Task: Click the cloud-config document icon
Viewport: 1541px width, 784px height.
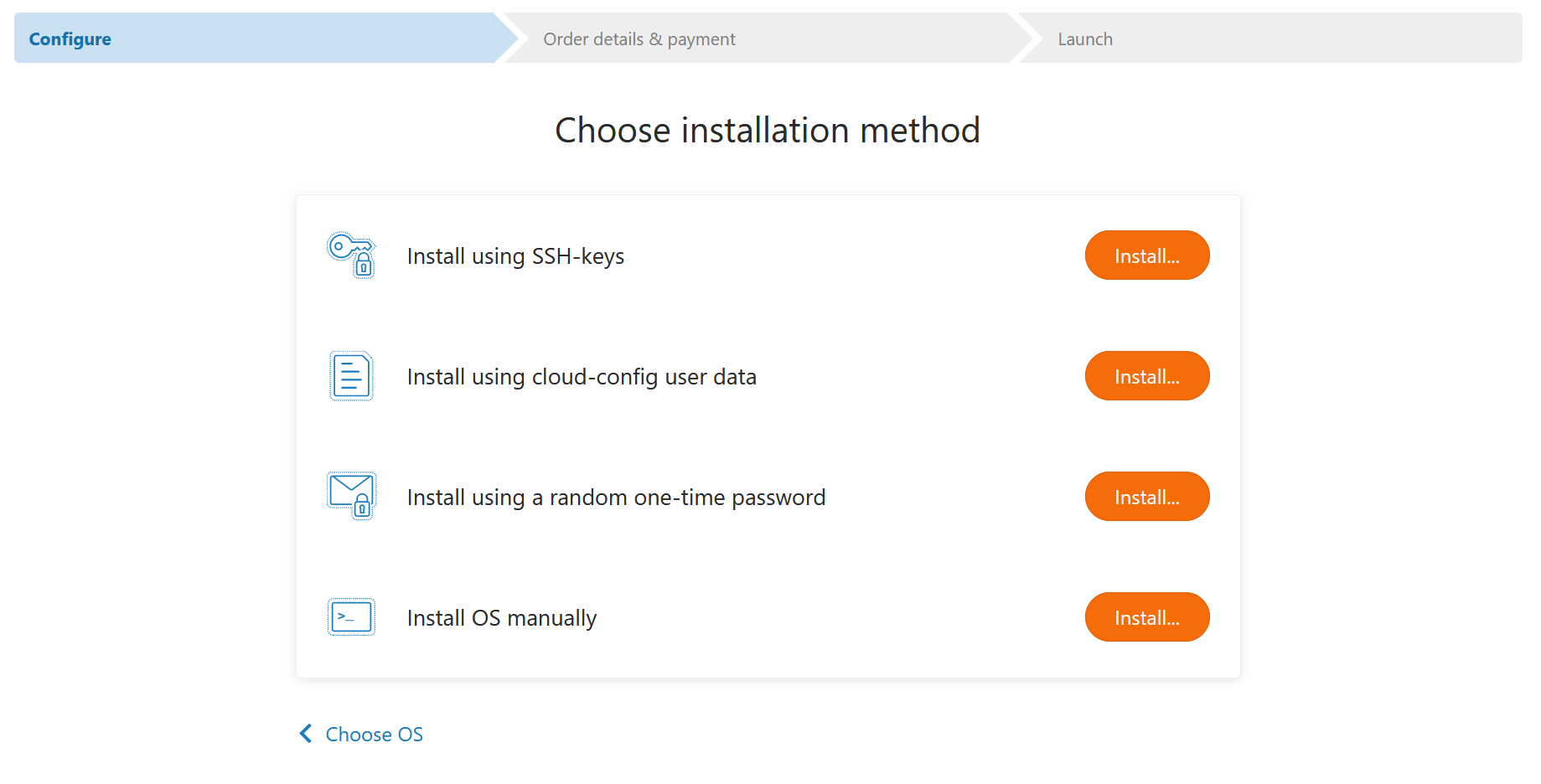Action: point(351,376)
